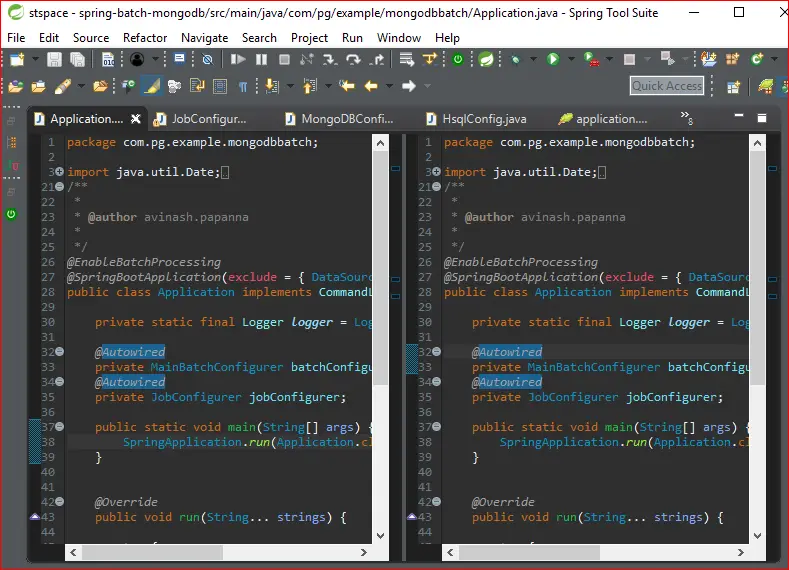Toggle Show Whitespace Characters pilcrow icon
Viewport: 789px width, 570px height.
[x=243, y=86]
